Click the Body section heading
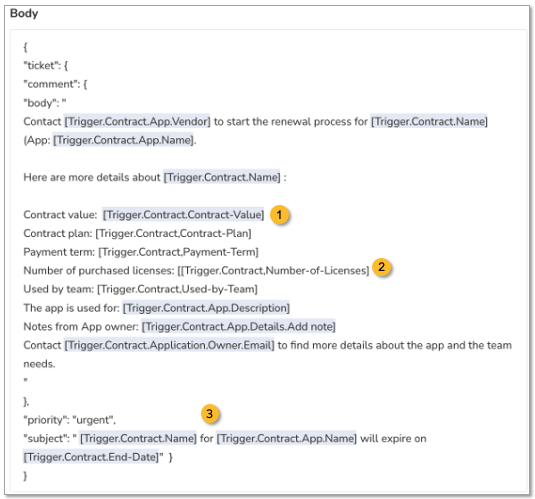 pyautogui.click(x=24, y=14)
